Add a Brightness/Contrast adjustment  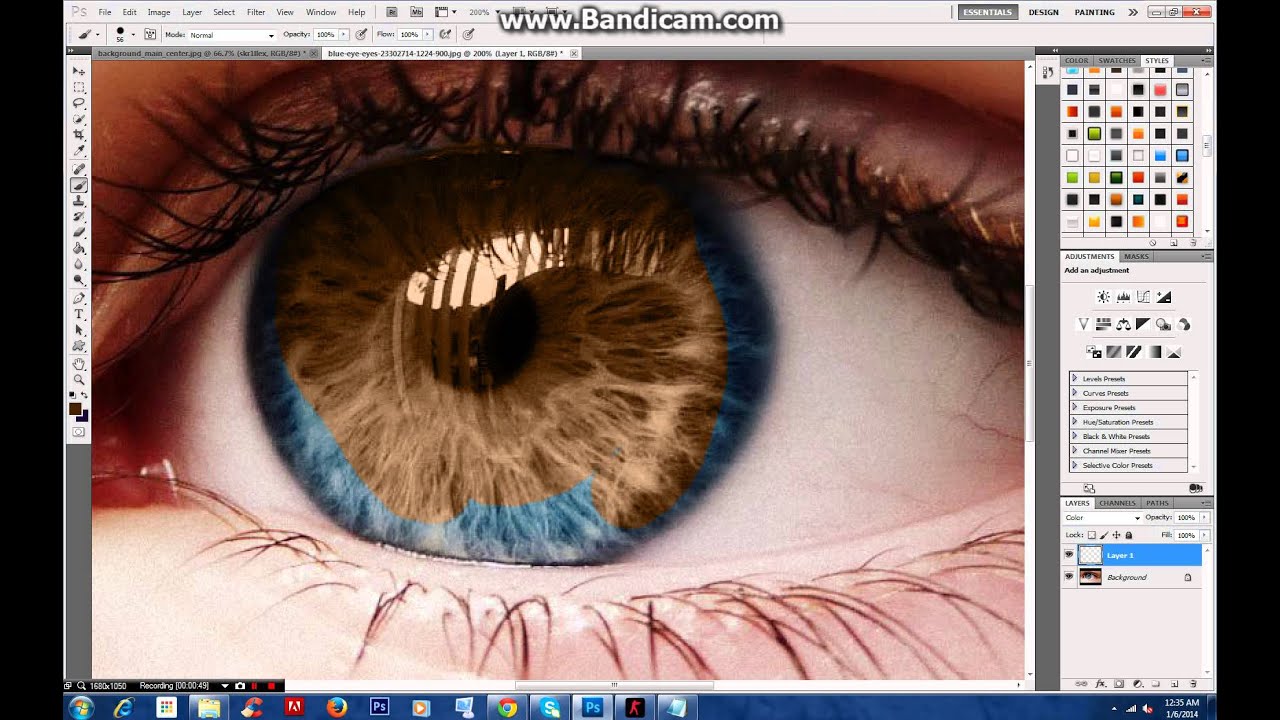click(1103, 297)
